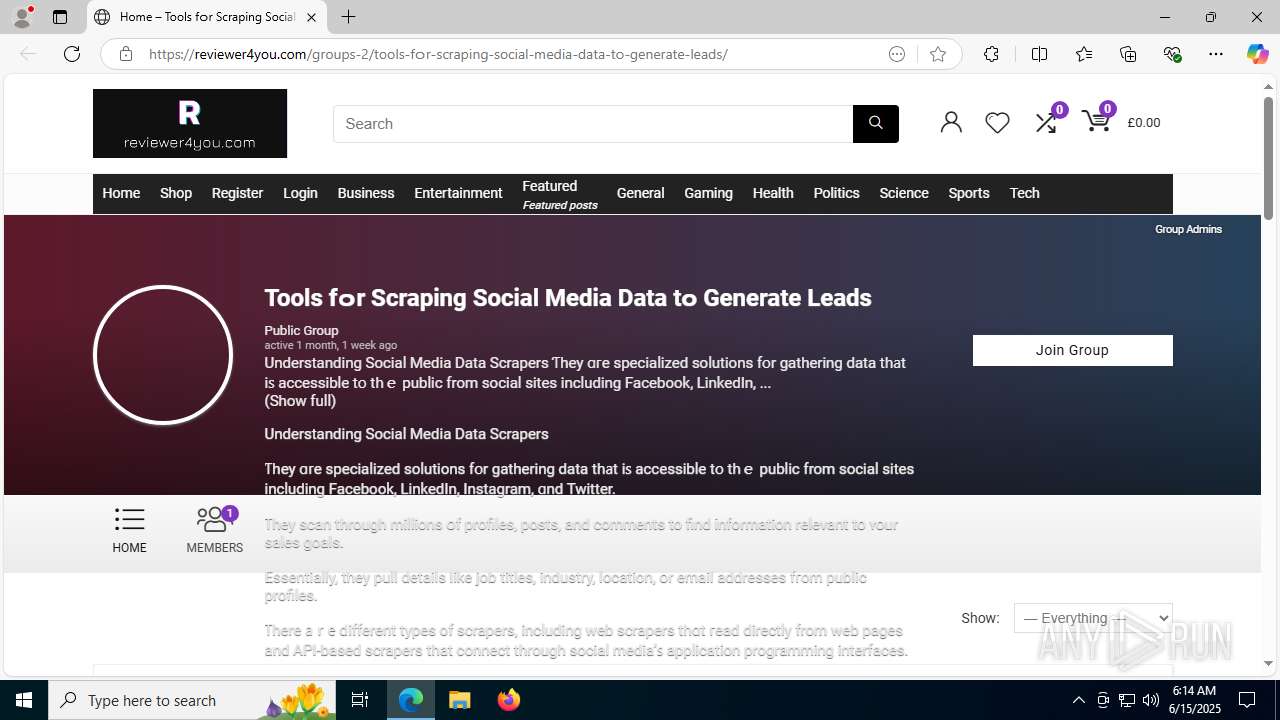This screenshot has width=1280, height=720.
Task: Click the group avatar circle
Action: click(x=163, y=355)
